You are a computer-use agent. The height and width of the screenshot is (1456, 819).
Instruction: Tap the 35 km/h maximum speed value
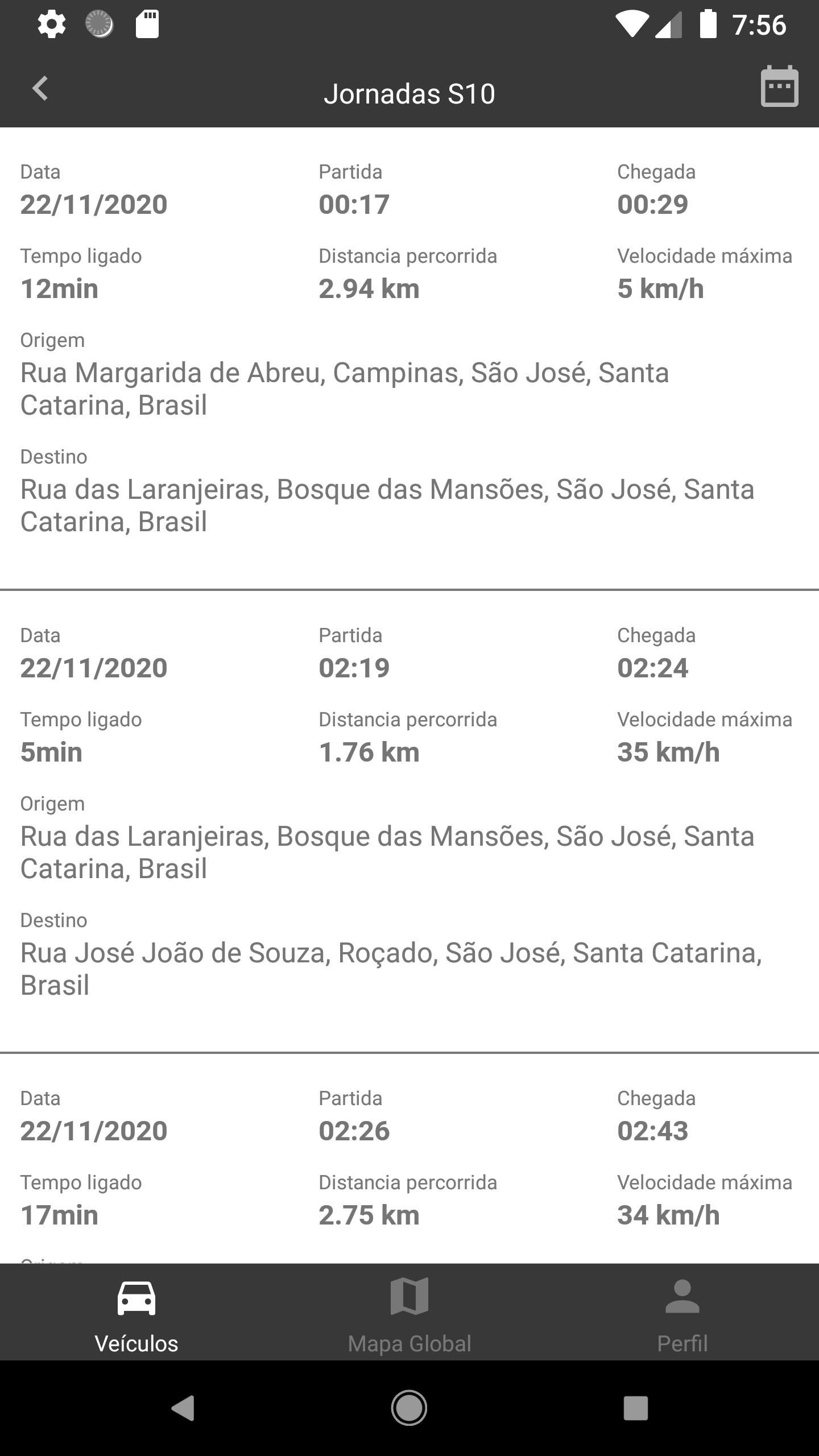pos(668,752)
